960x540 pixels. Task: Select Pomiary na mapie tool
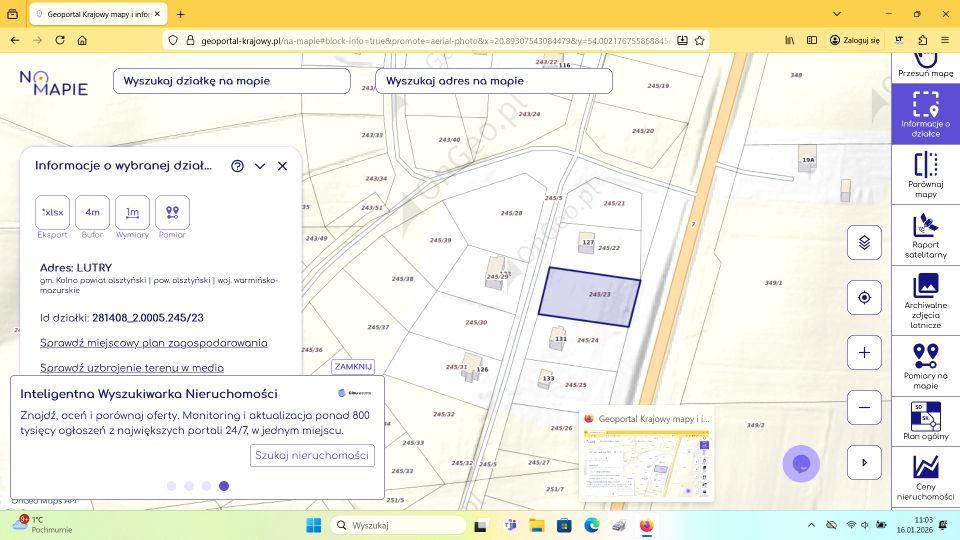[925, 364]
